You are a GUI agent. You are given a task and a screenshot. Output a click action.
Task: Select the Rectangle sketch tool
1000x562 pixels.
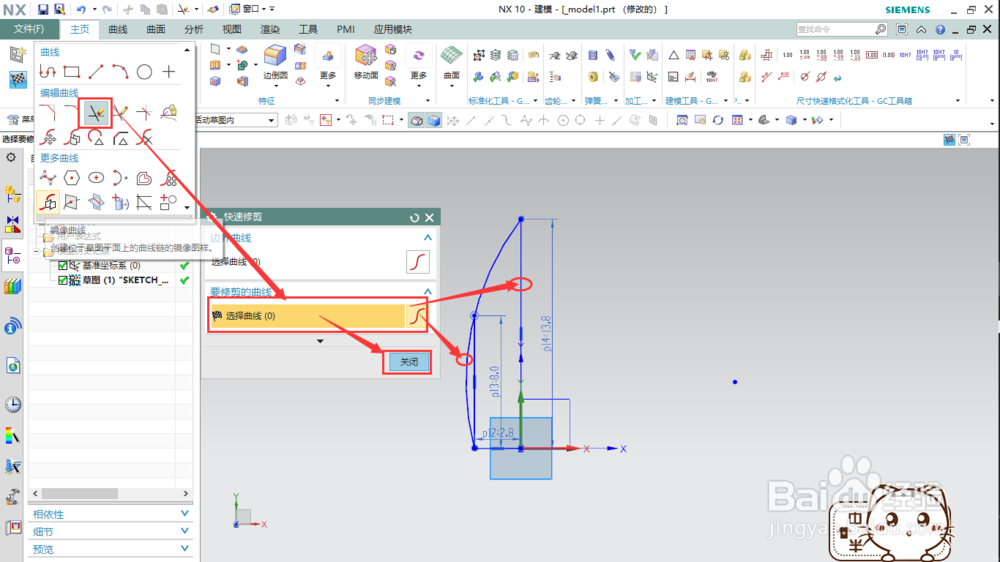[71, 71]
